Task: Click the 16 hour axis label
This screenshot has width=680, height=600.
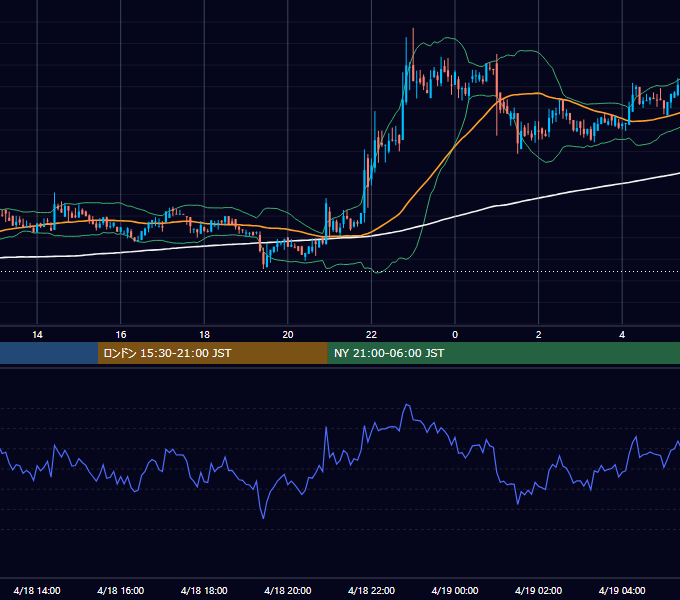Action: [x=121, y=335]
